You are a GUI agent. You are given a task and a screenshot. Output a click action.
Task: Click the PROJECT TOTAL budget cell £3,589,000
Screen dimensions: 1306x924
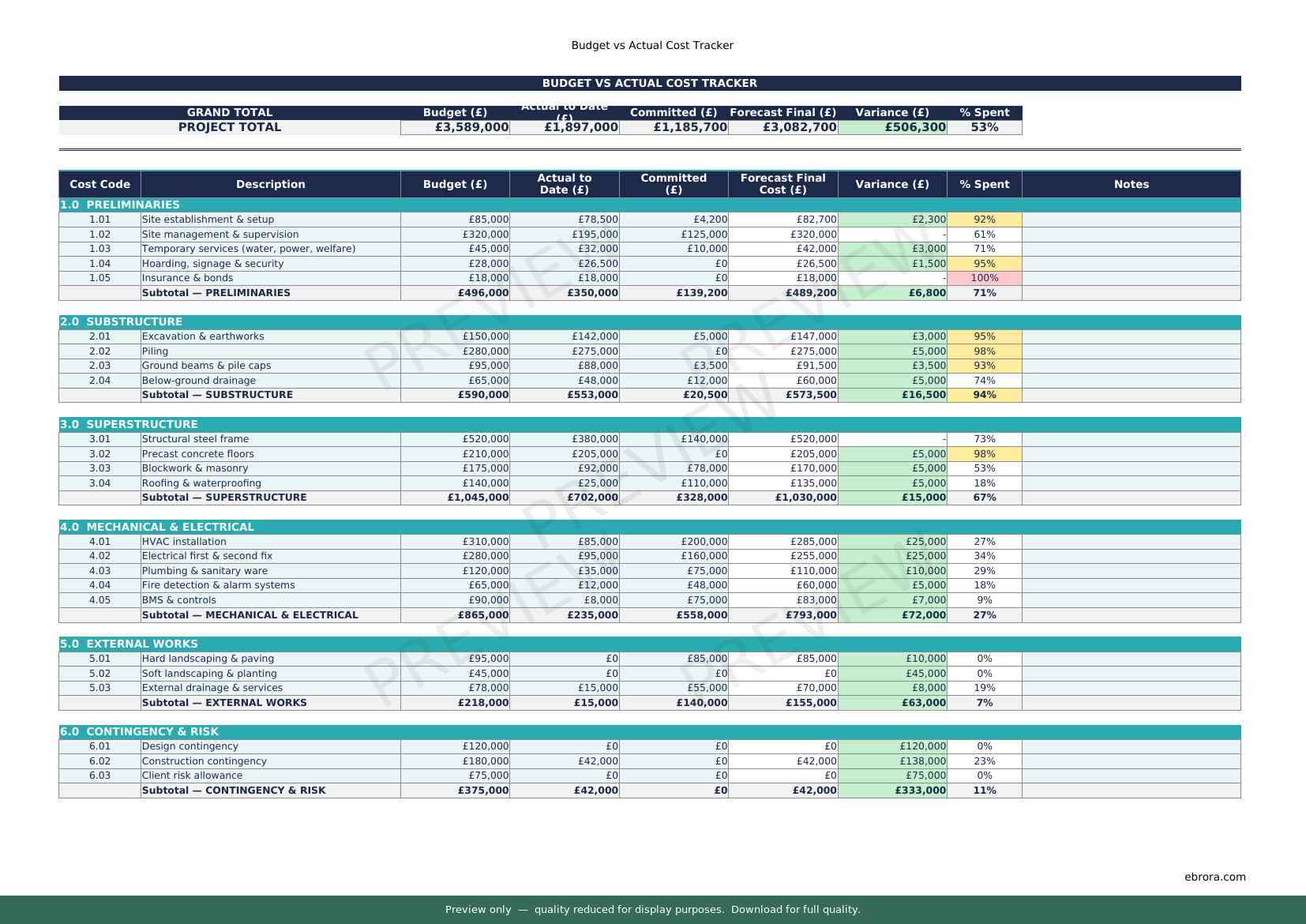click(456, 127)
